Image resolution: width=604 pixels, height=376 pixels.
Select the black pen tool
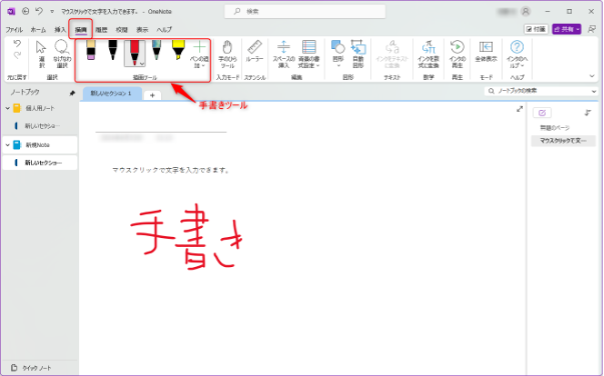tap(112, 51)
